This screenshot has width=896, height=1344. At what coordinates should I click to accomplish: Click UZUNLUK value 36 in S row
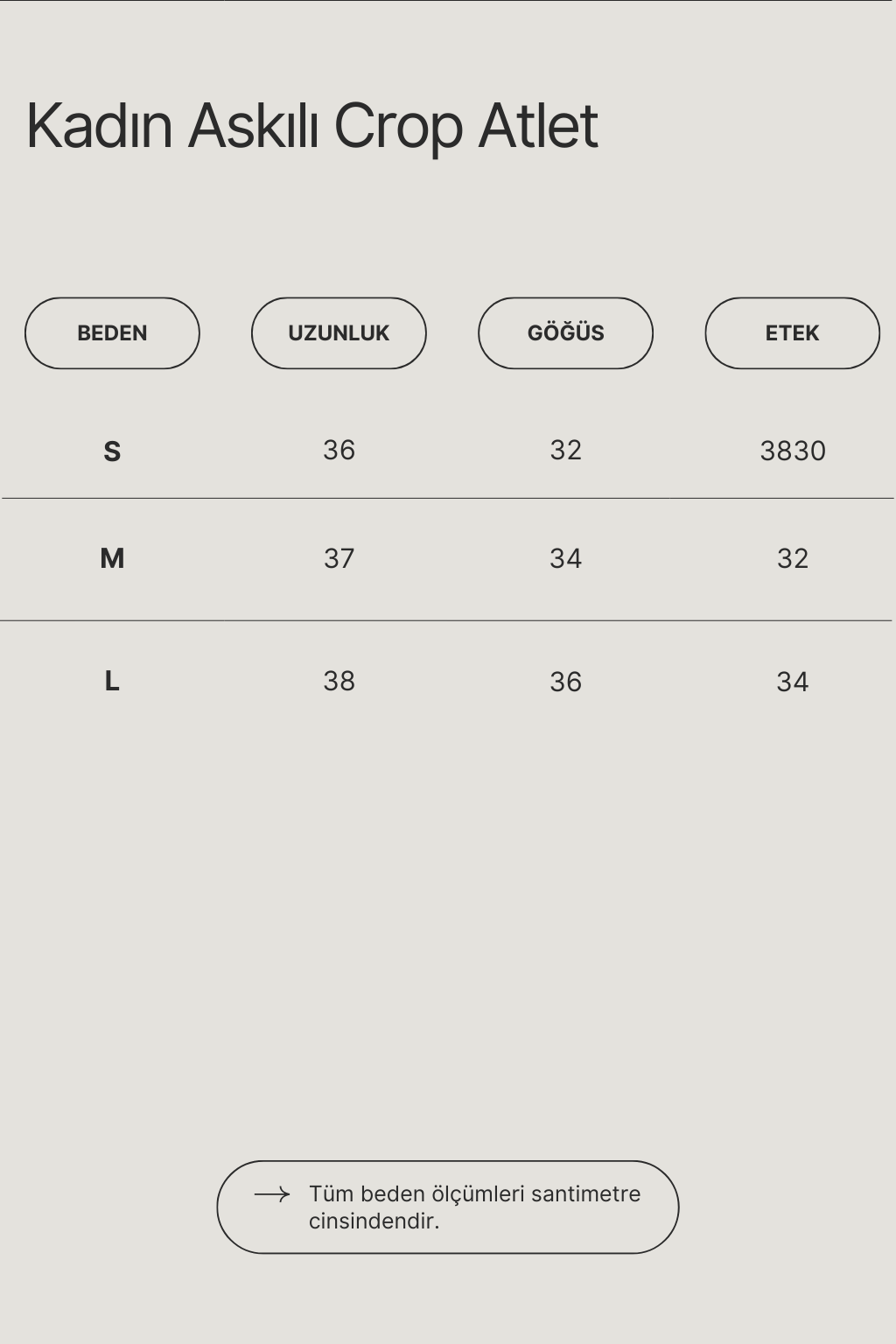(x=339, y=451)
